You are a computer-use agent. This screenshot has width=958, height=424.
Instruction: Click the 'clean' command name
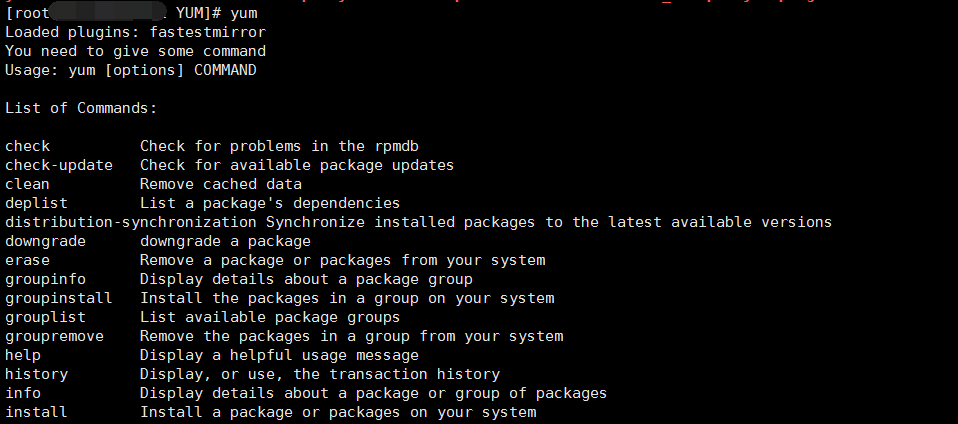27,184
